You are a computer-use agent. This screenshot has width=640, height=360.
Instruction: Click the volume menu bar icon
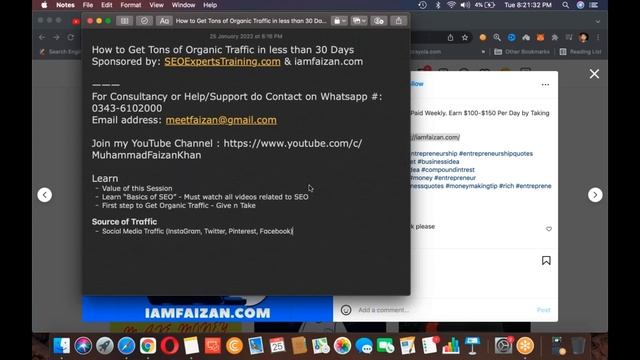tap(465, 5)
